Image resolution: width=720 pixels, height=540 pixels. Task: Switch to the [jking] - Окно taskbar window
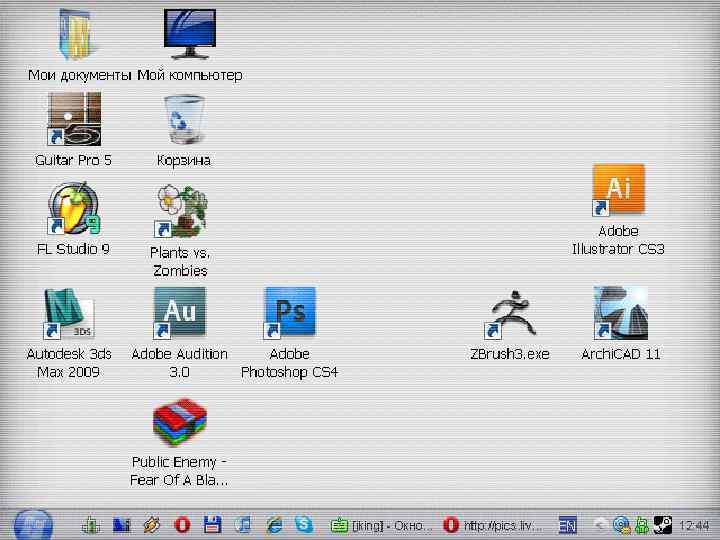click(381, 525)
